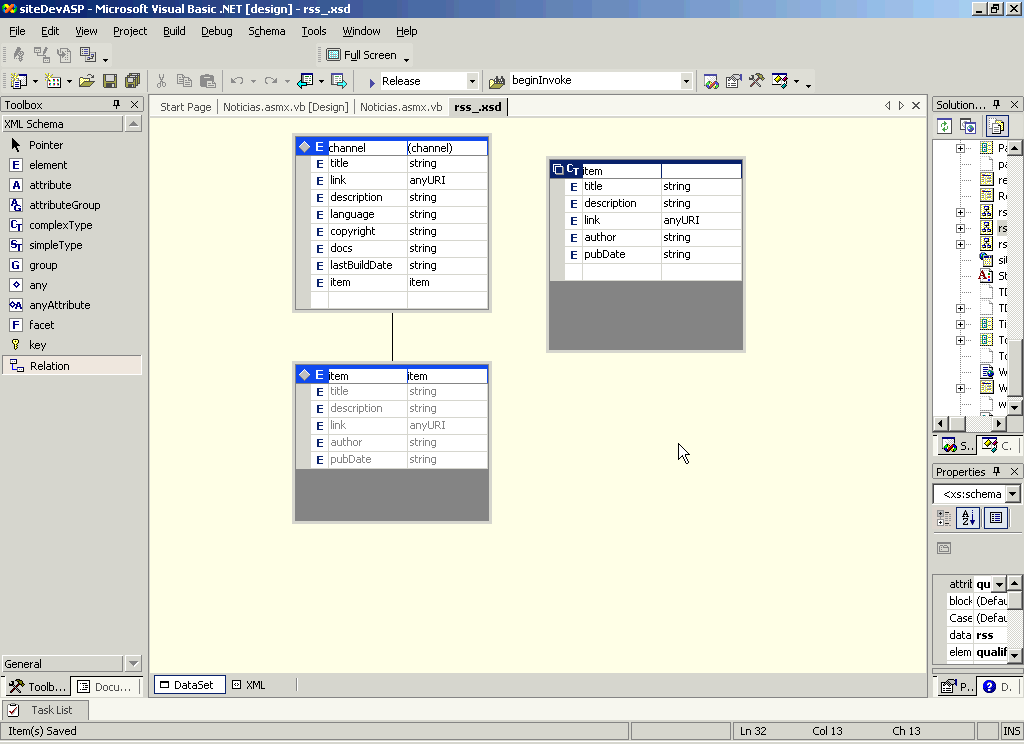
Task: Choose the simpleType toolbox item
Action: click(55, 245)
